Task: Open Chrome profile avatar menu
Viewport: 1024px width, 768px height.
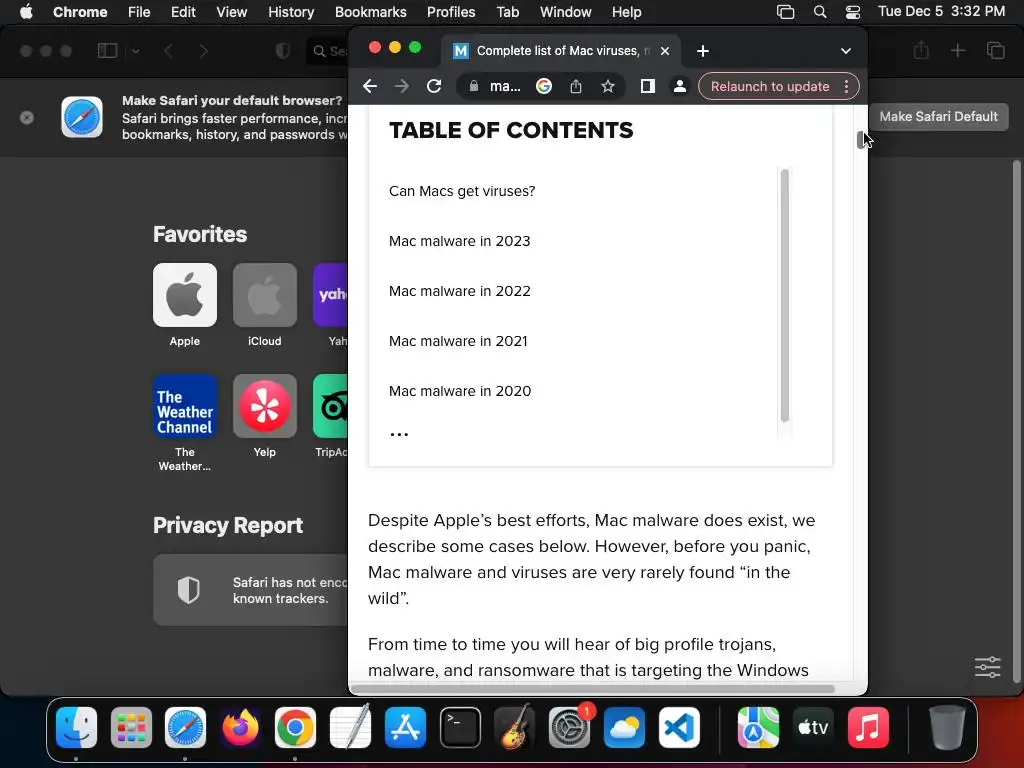Action: pyautogui.click(x=679, y=86)
